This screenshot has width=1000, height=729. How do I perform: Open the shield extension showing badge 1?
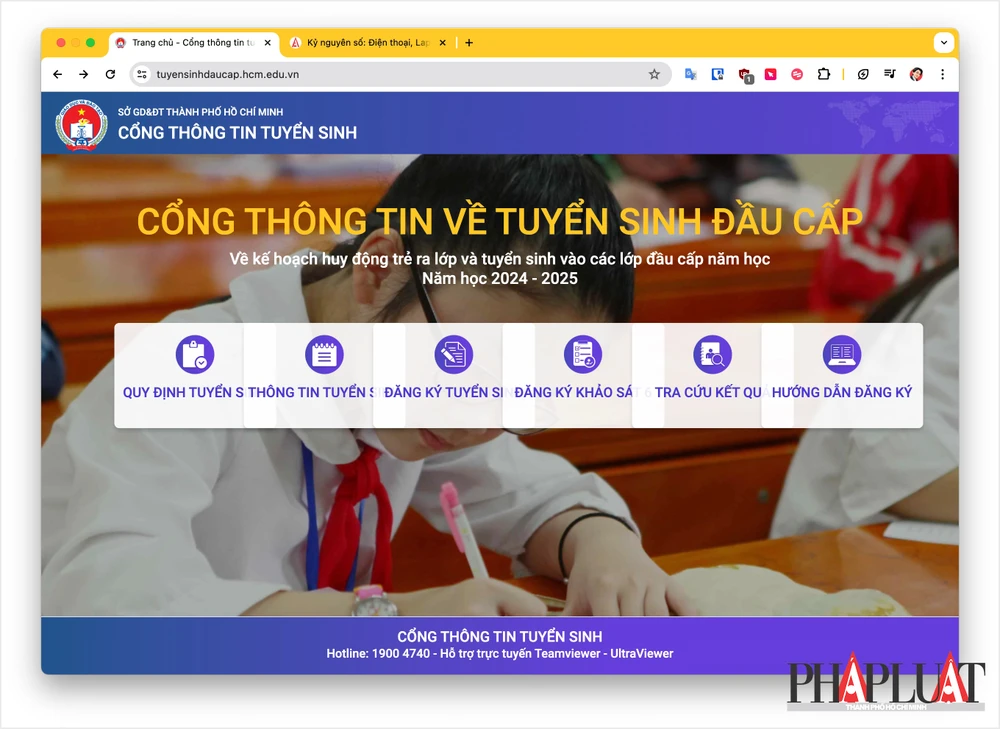coord(744,74)
